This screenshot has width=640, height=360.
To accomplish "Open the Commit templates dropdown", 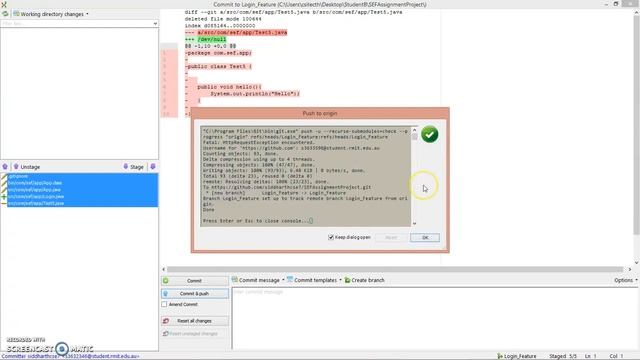I will point(314,280).
